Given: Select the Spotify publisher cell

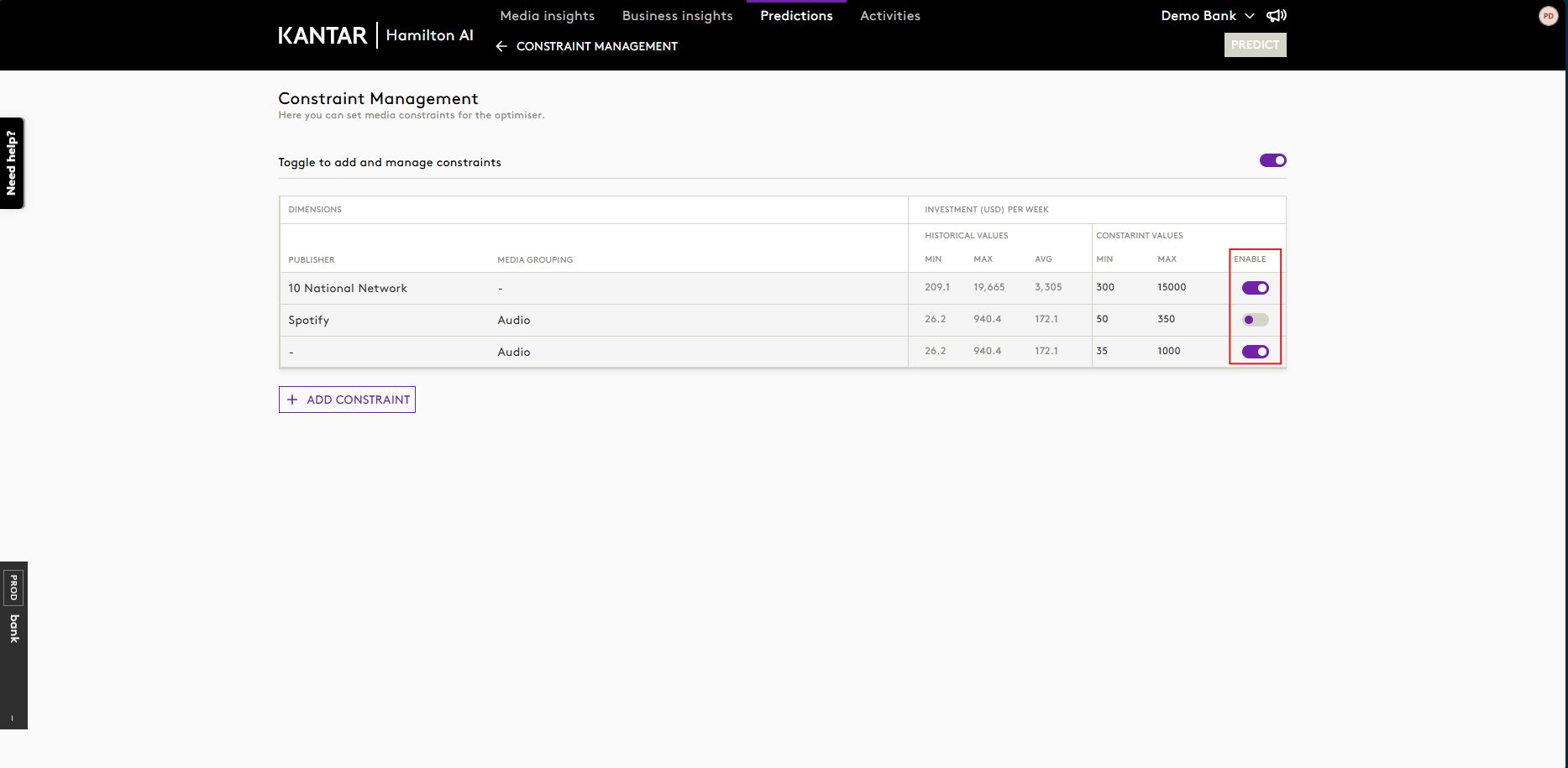Looking at the screenshot, I should click(x=309, y=320).
